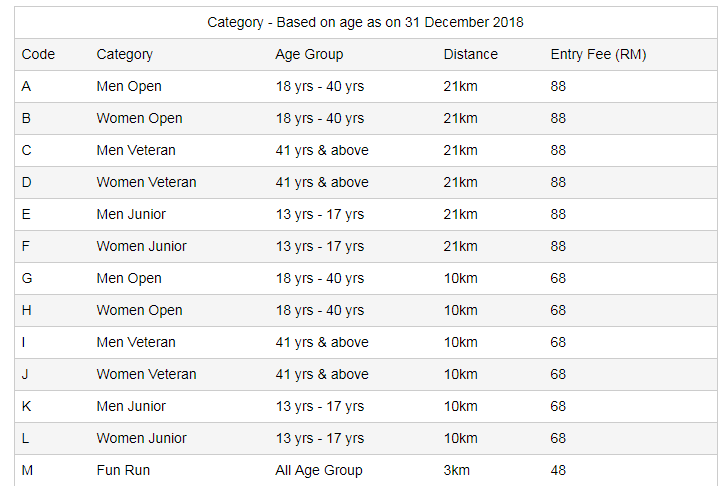The width and height of the screenshot is (728, 486).
Task: Click Women Open in row B
Action: pyautogui.click(x=139, y=118)
